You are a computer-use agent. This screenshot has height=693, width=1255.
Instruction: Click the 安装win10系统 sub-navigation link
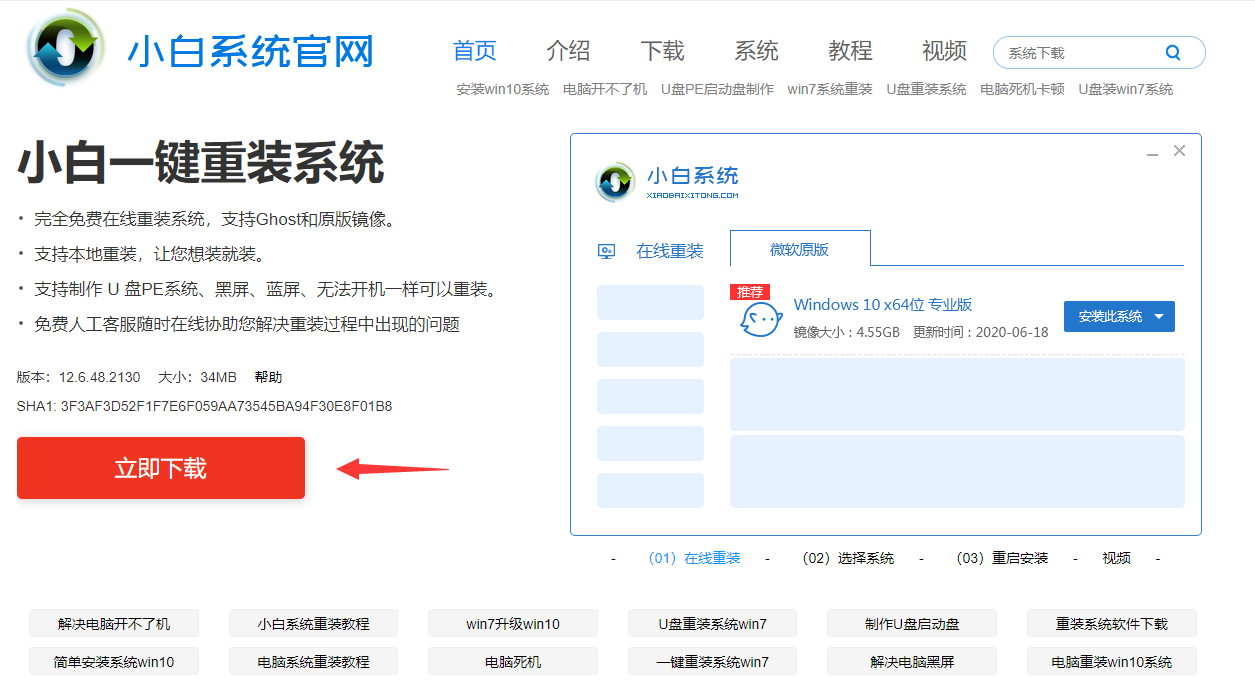coord(498,89)
